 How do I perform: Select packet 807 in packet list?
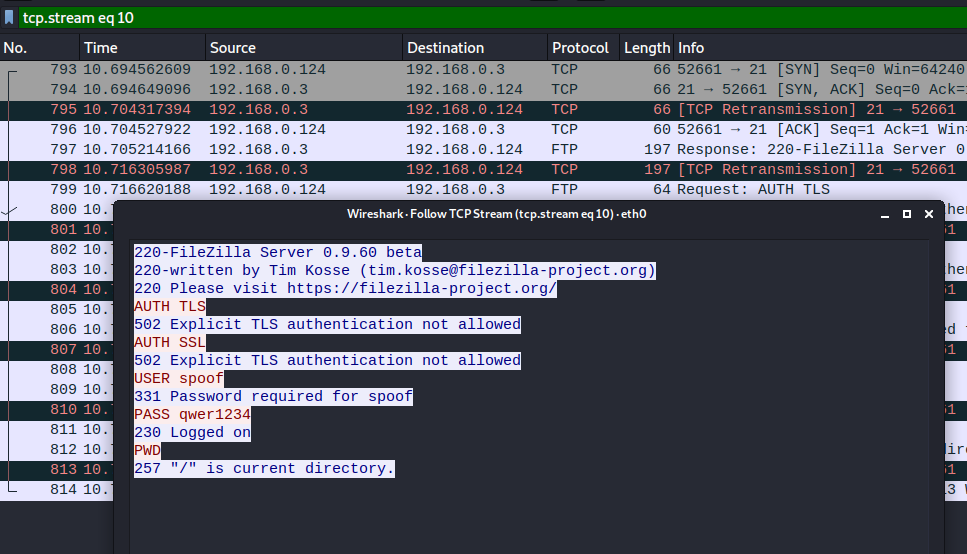point(57,350)
